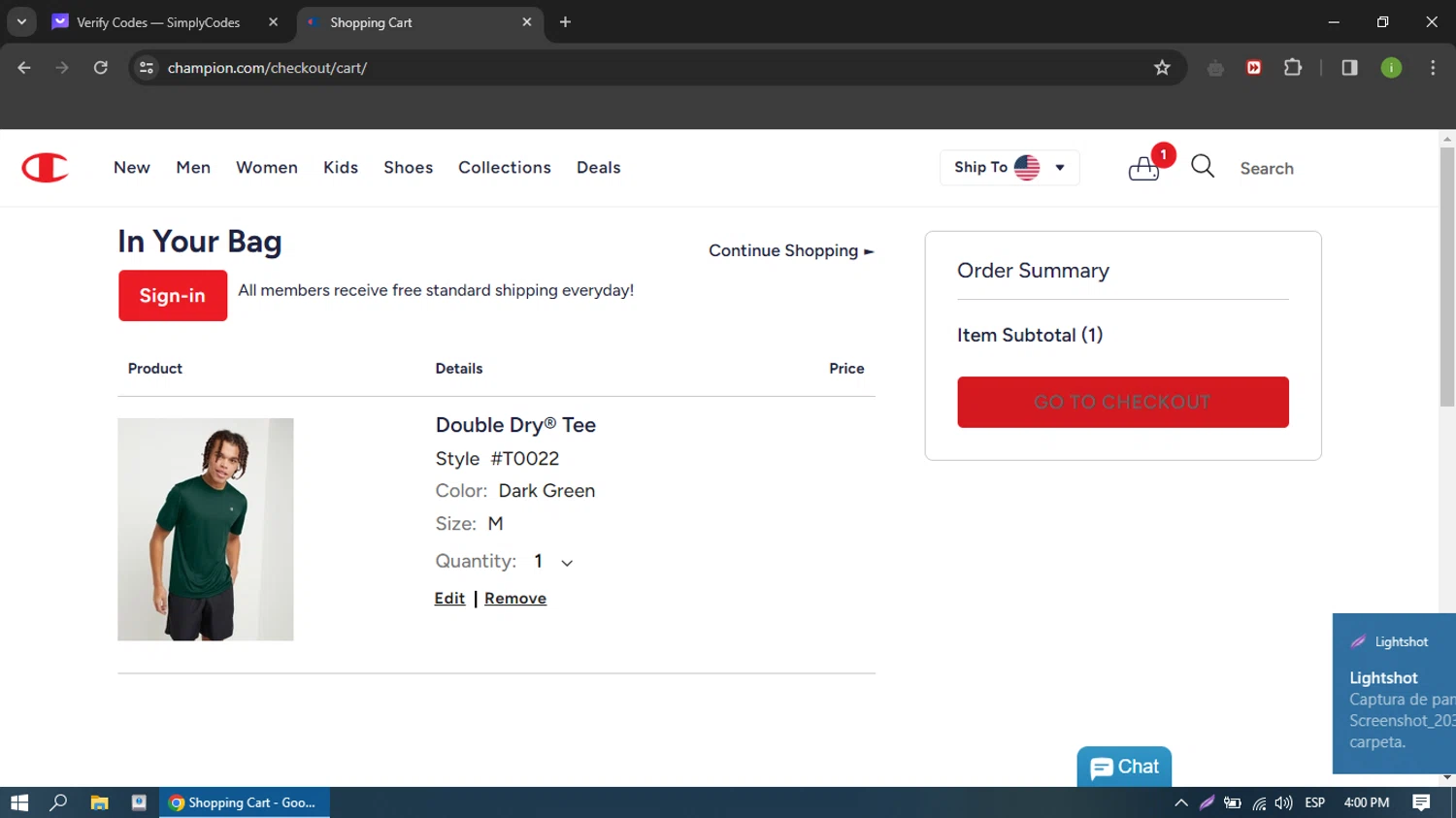
Task: Open the Chat widget button
Action: [1124, 768]
